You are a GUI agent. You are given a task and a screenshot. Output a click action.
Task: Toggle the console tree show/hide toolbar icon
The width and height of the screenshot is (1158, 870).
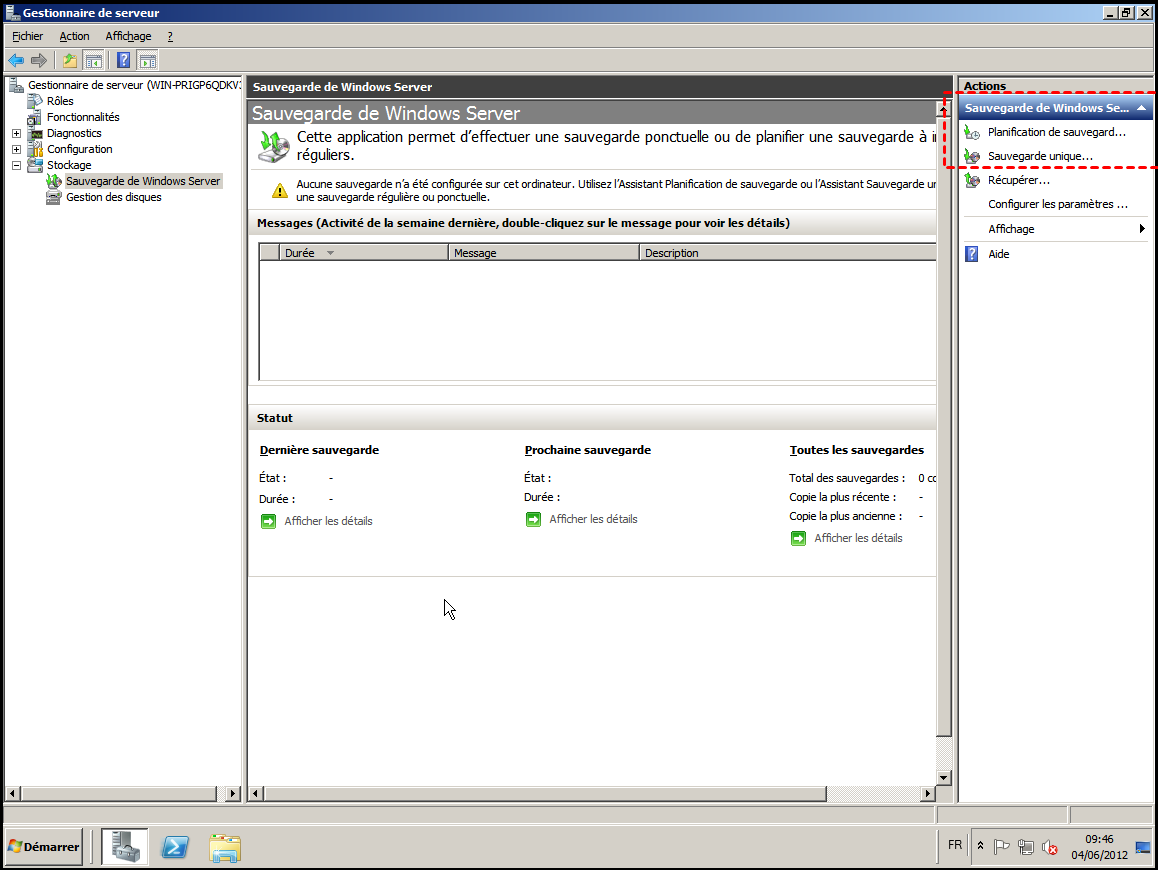(93, 60)
